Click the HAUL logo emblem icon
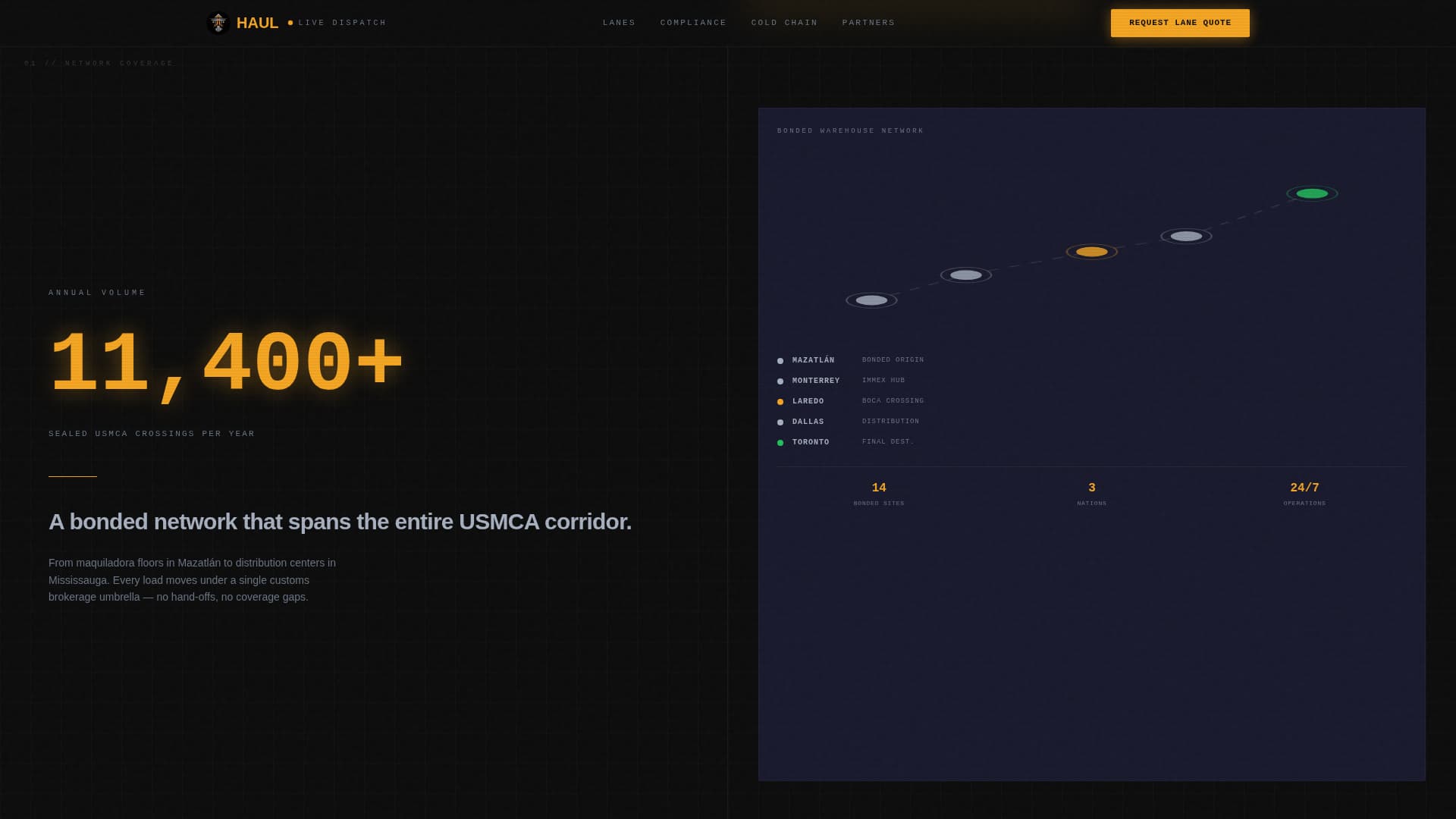1456x819 pixels. pyautogui.click(x=218, y=23)
